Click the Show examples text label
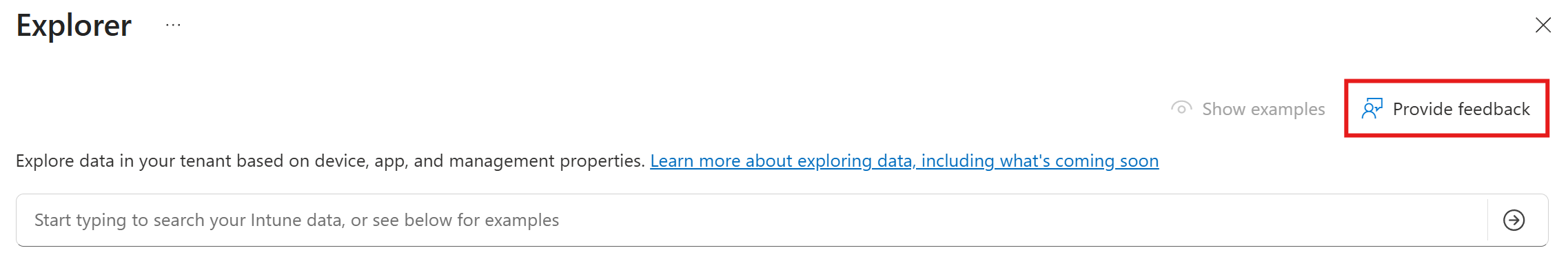This screenshot has width=1568, height=257. 1263,109
